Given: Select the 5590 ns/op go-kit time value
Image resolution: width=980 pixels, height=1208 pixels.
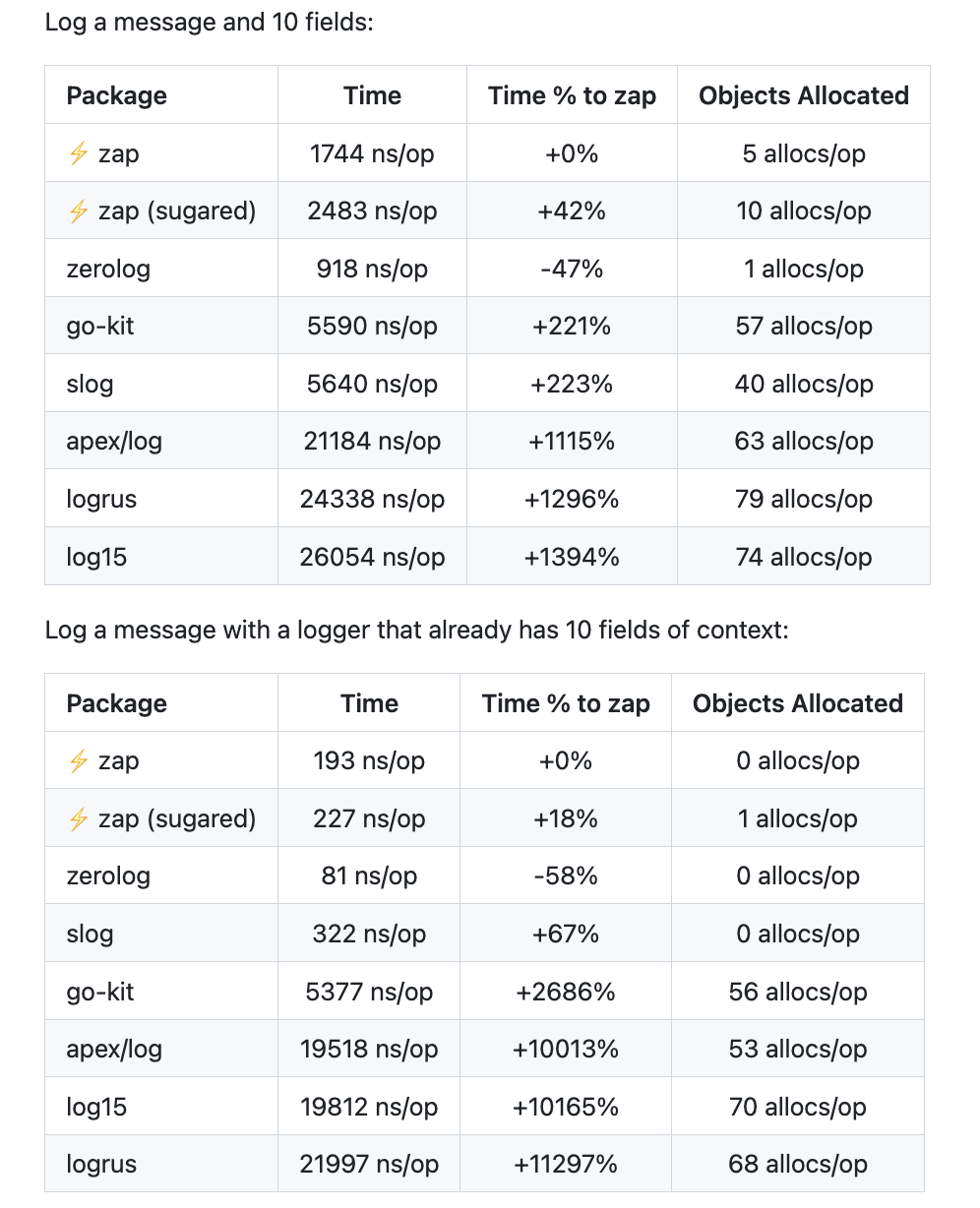Looking at the screenshot, I should [372, 327].
